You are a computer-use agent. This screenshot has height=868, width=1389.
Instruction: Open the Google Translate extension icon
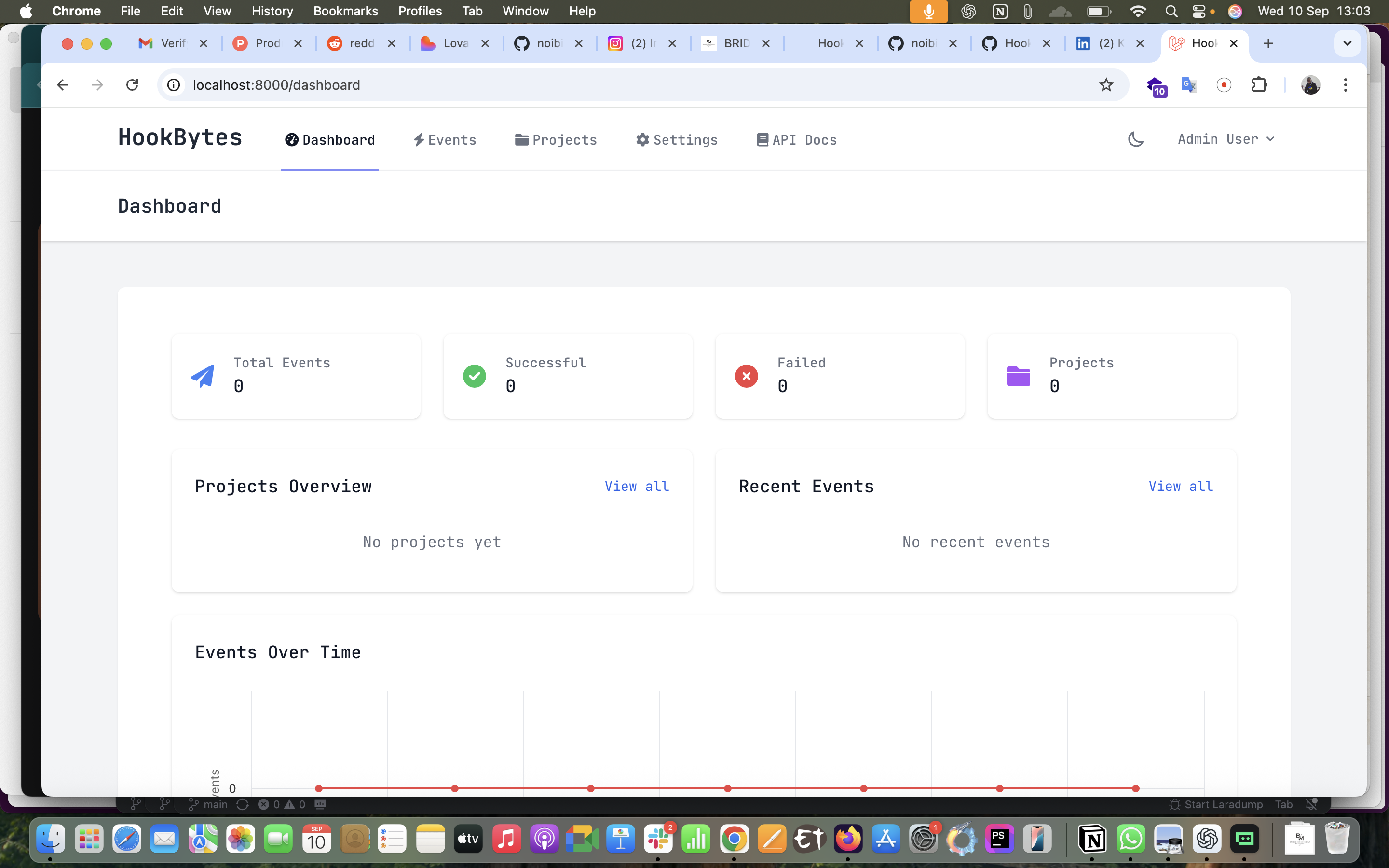point(1189,85)
